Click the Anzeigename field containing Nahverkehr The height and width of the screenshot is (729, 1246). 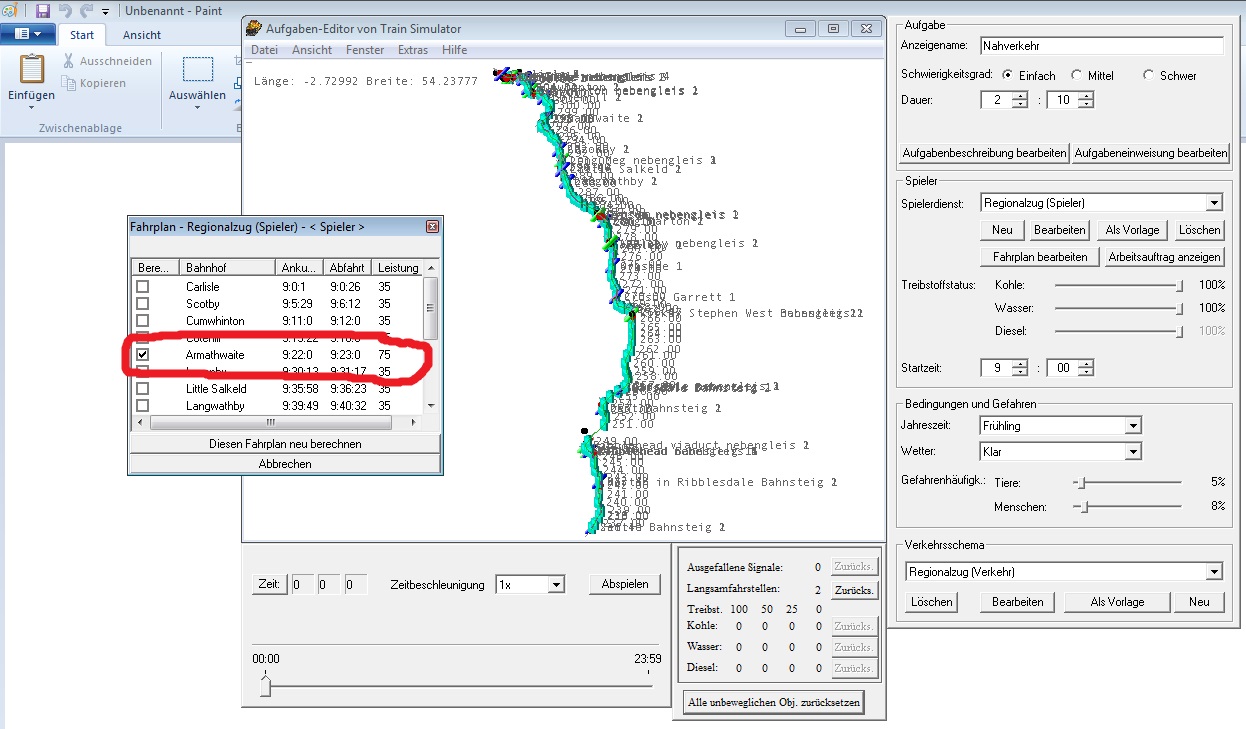coord(1101,45)
